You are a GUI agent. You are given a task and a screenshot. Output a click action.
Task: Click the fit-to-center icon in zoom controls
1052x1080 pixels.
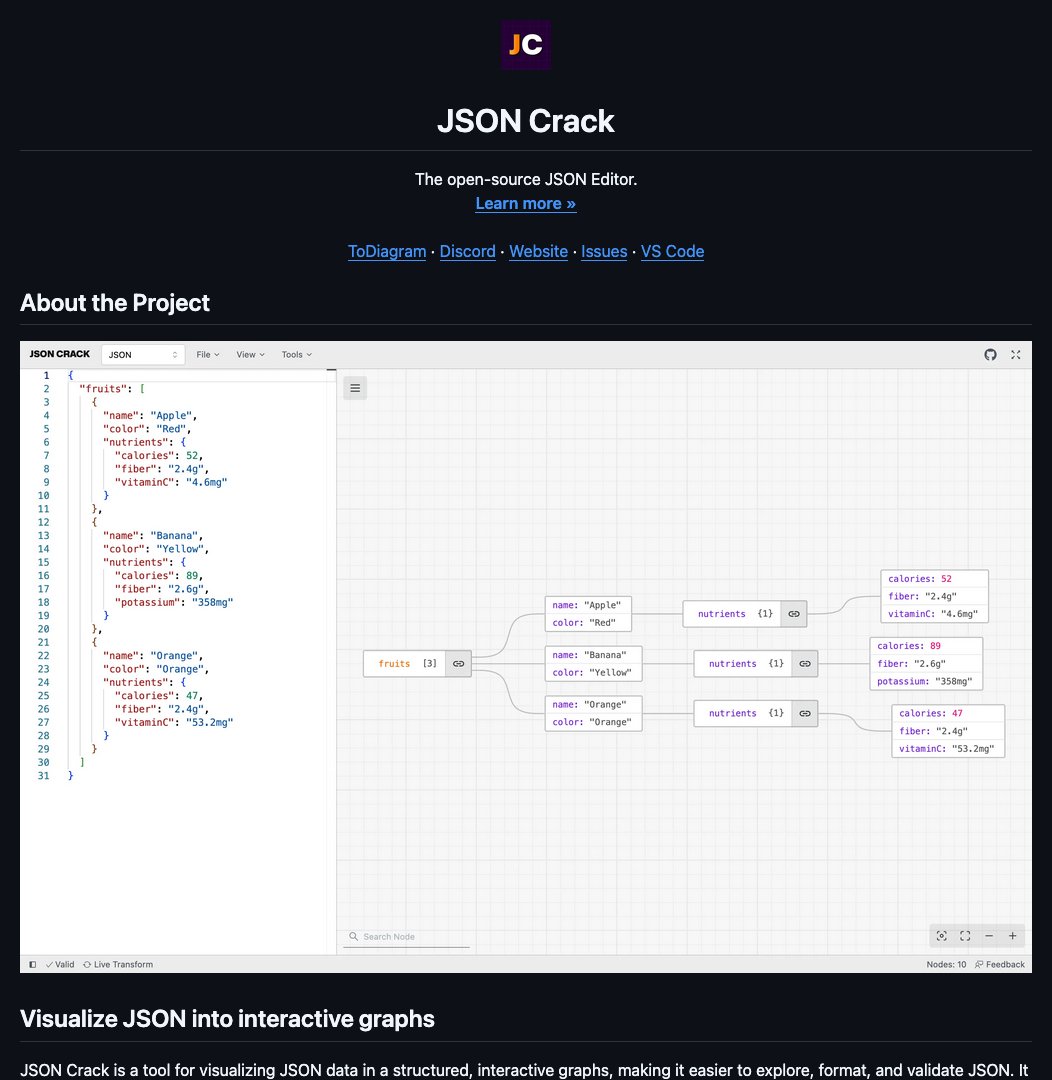tap(965, 936)
